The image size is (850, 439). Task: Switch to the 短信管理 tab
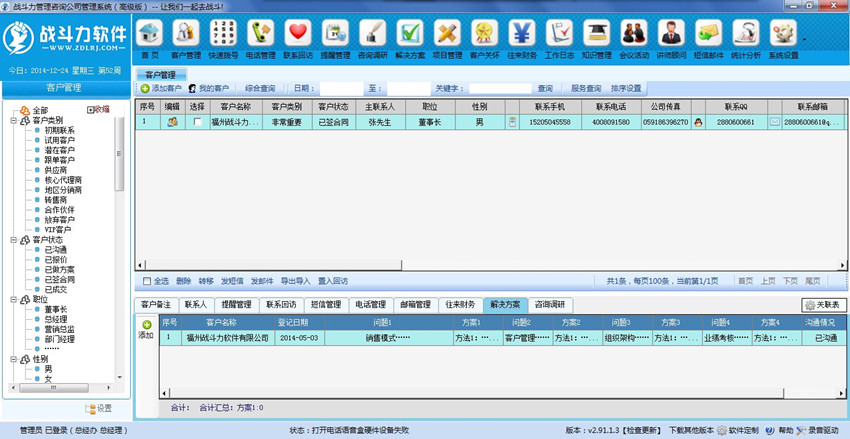click(326, 305)
